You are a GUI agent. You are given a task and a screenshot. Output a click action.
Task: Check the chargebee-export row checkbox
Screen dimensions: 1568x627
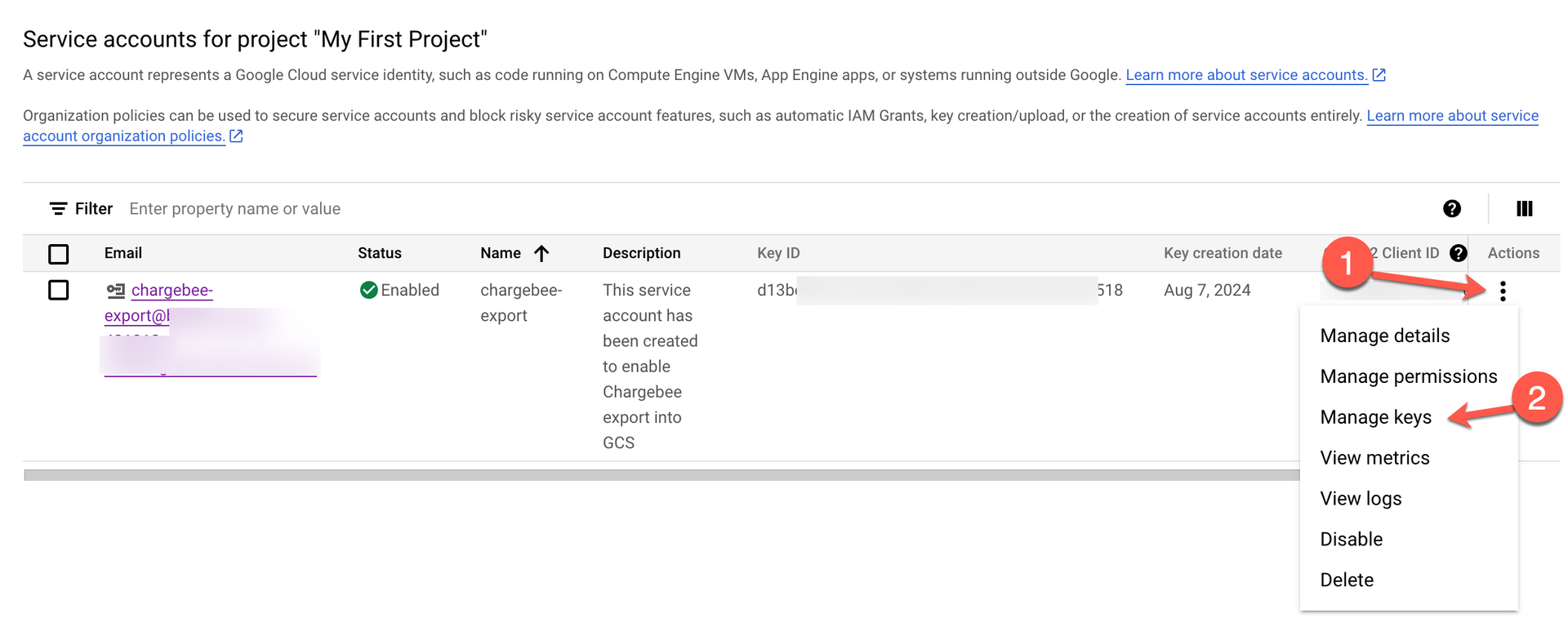(x=59, y=290)
